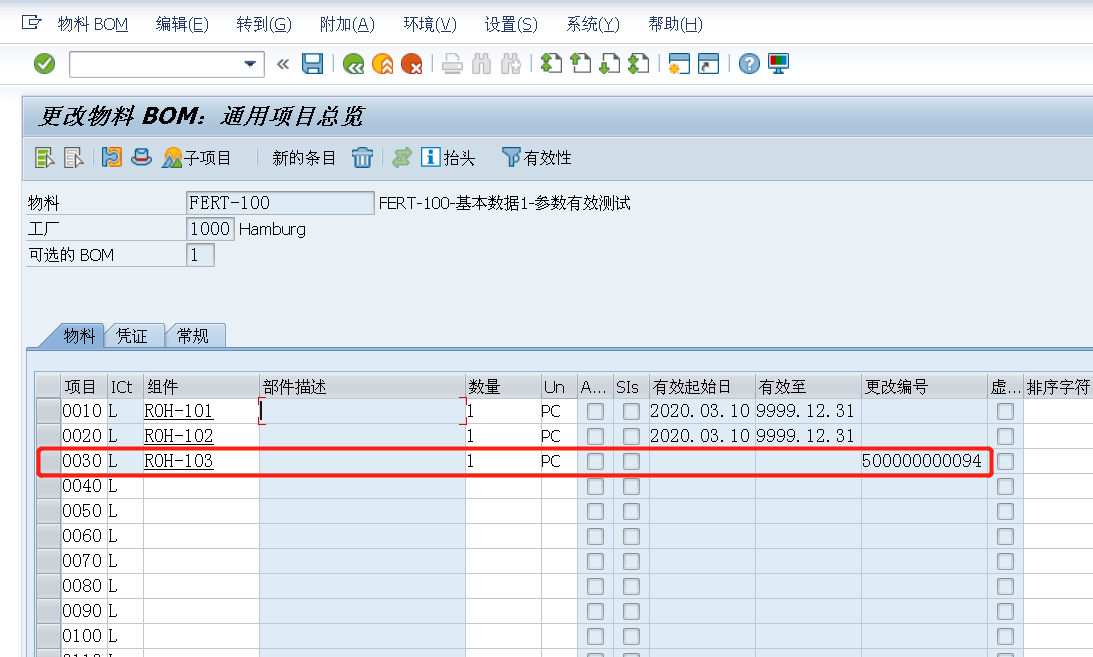Toggle the SIs checkbox in row 0030
The image size is (1093, 657).
[632, 461]
